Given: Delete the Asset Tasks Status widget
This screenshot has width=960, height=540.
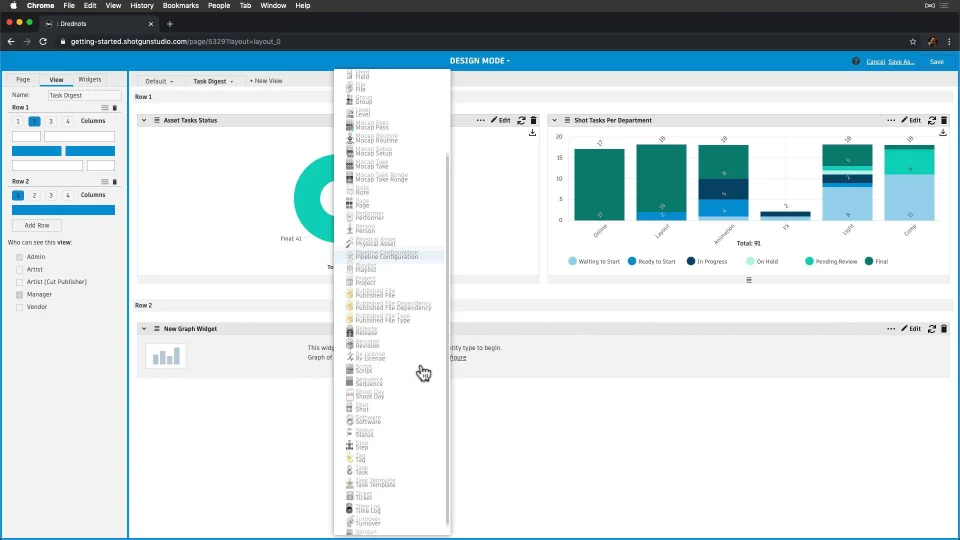Looking at the screenshot, I should pos(533,121).
